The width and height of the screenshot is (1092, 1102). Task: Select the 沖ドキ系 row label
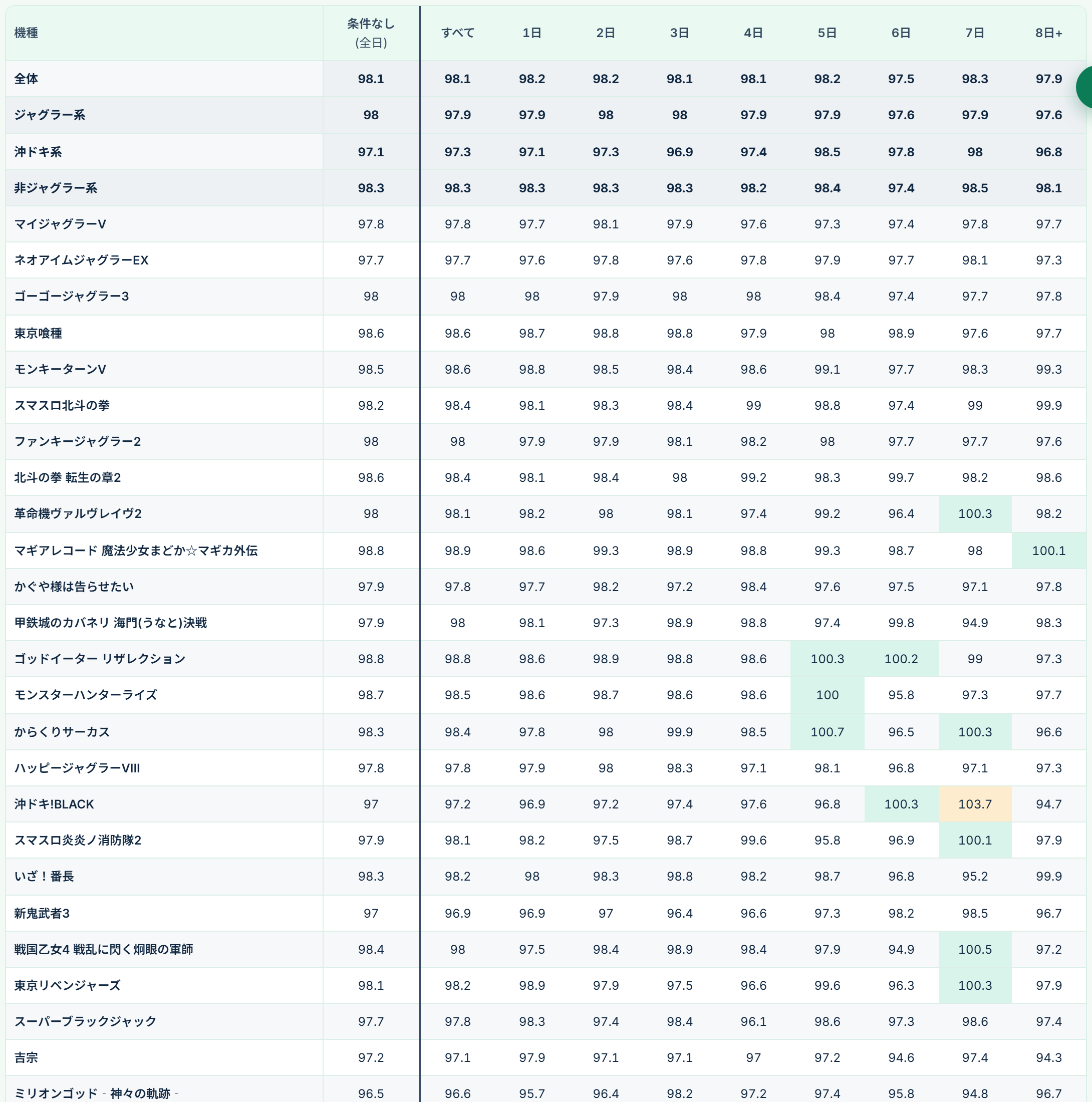pyautogui.click(x=38, y=152)
